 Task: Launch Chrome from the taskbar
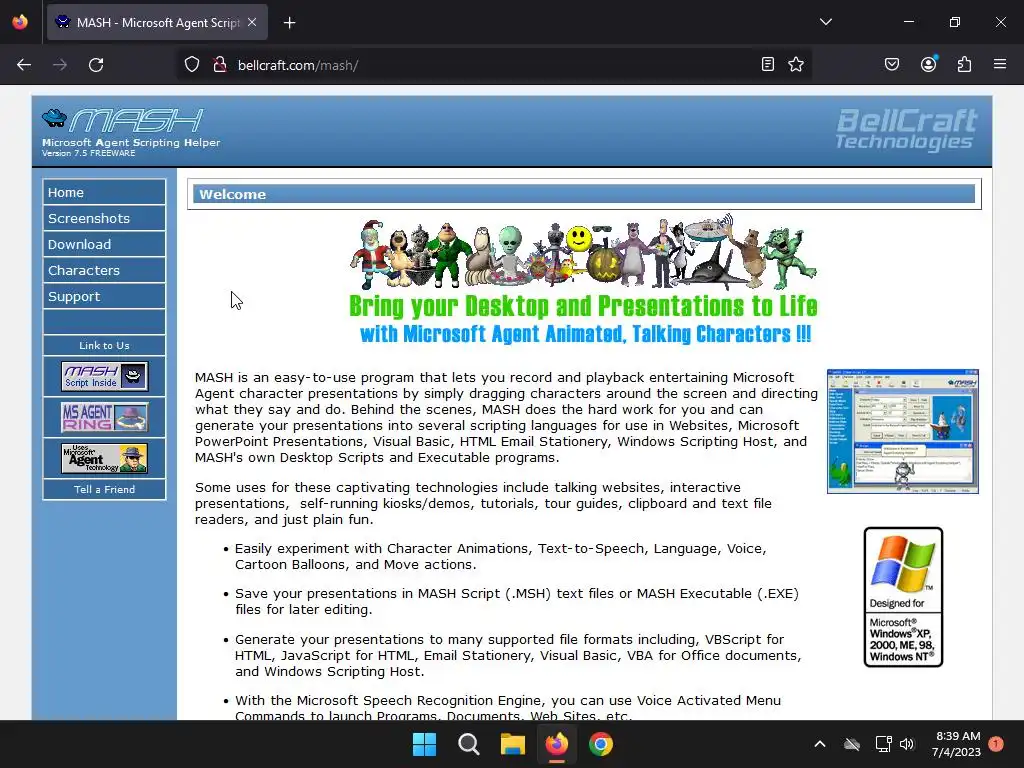[601, 744]
